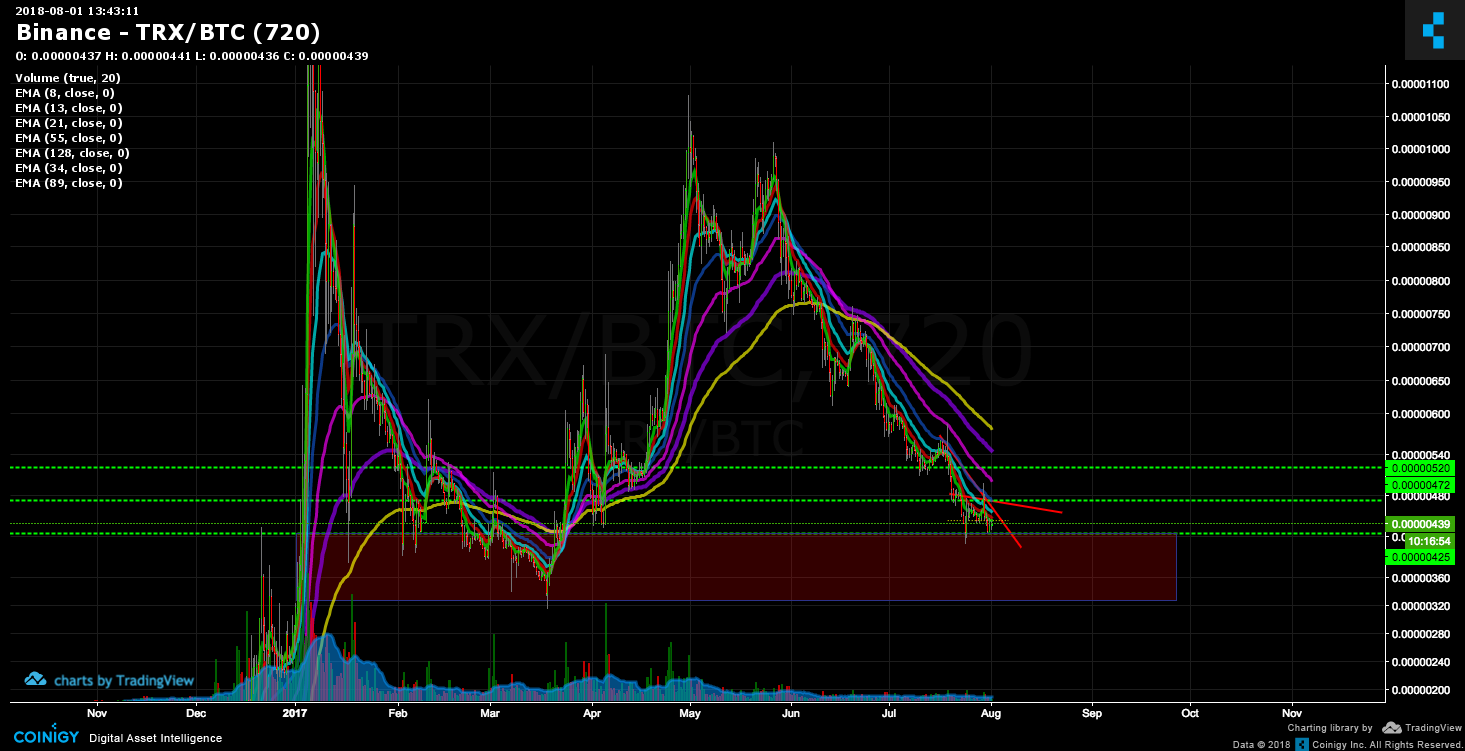This screenshot has width=1465, height=751.
Task: Select the 'EMA (128, close, 0)' indicator label
Action: point(72,153)
